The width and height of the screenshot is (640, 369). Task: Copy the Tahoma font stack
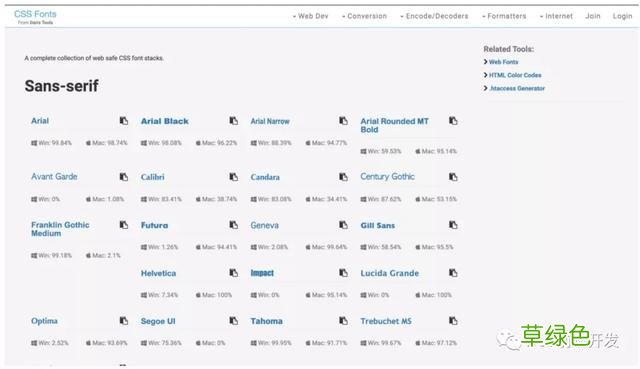(343, 321)
